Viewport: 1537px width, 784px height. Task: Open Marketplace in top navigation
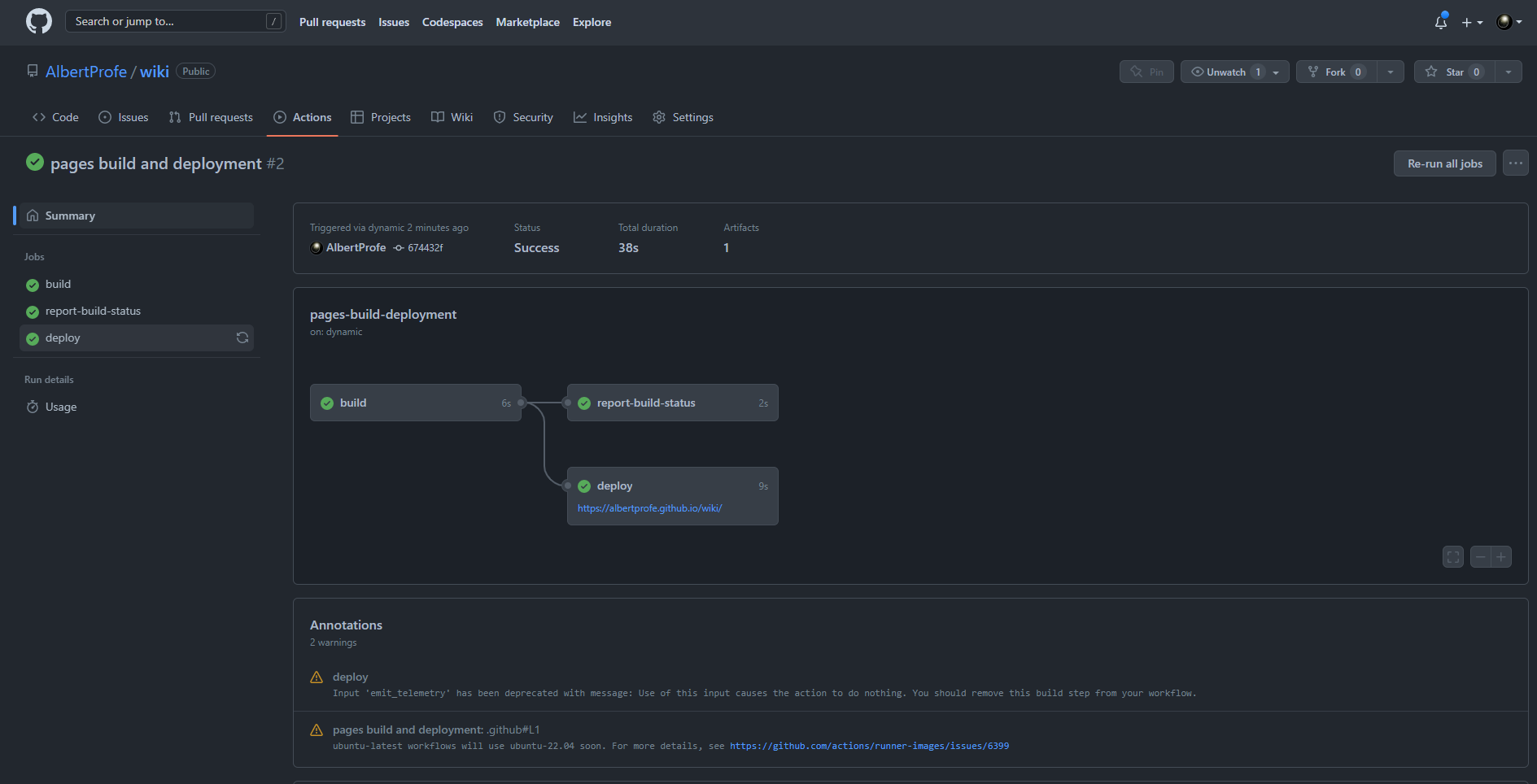pos(527,22)
